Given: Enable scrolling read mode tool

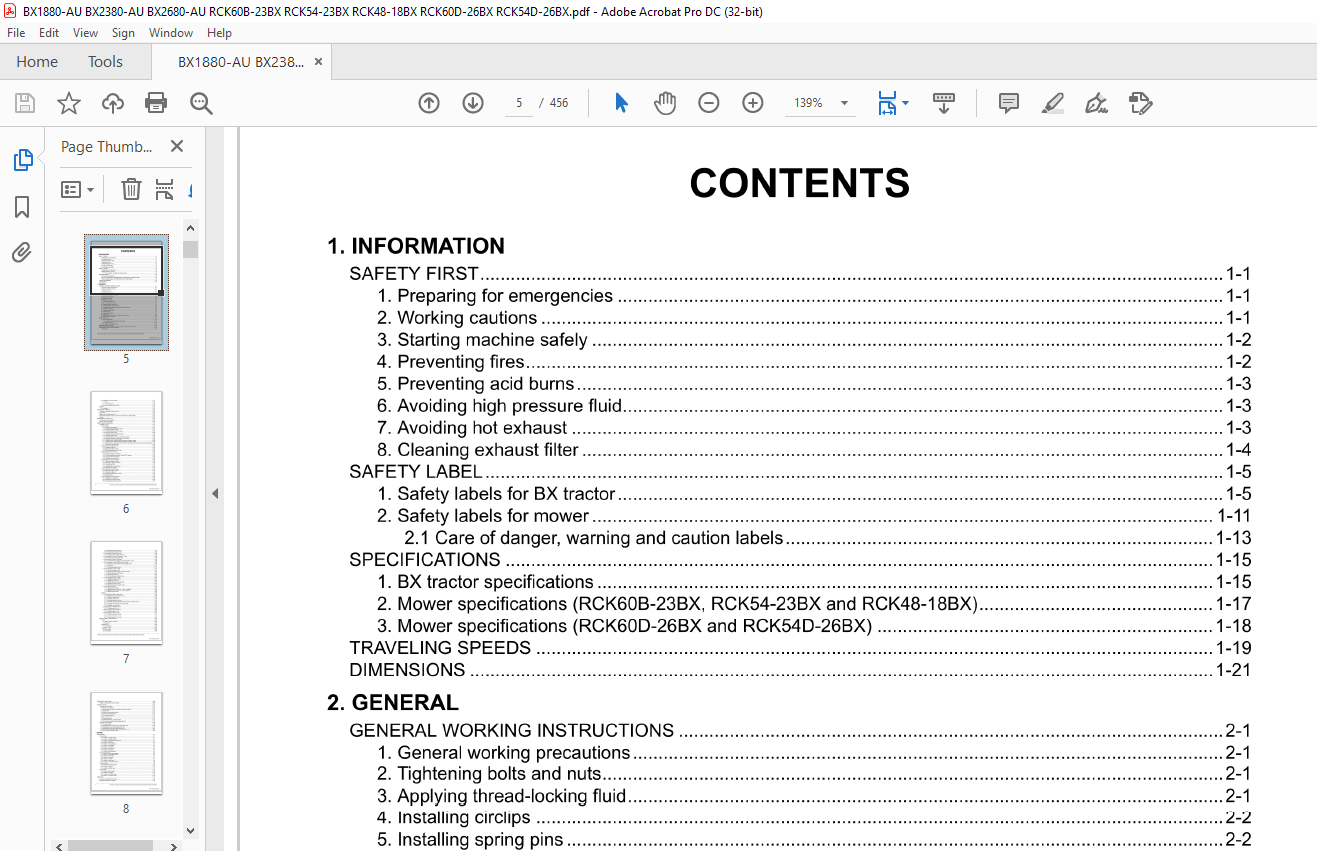Looking at the screenshot, I should [944, 103].
